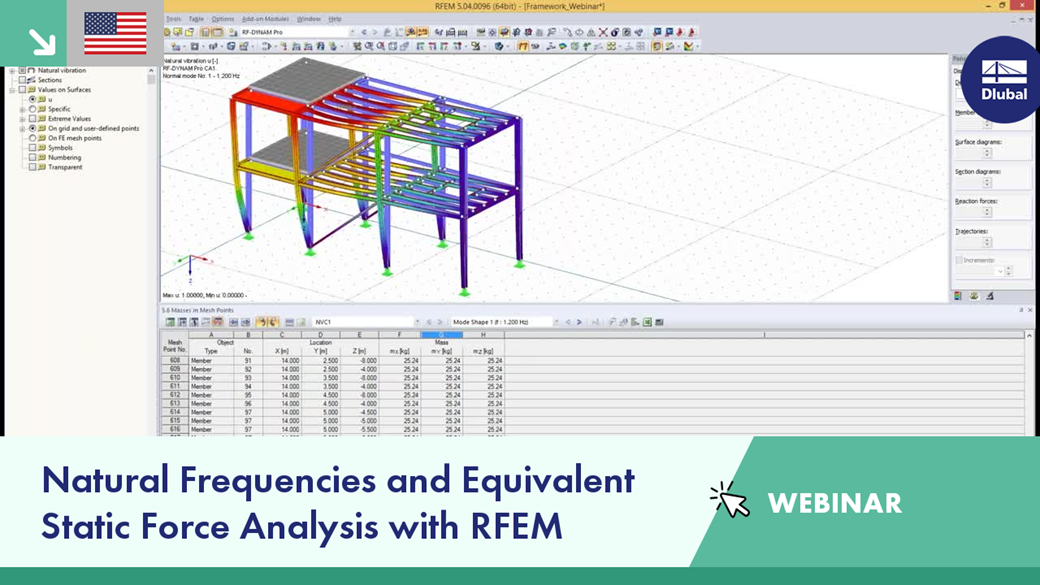Adjust the Trajectories stepper

987,242
